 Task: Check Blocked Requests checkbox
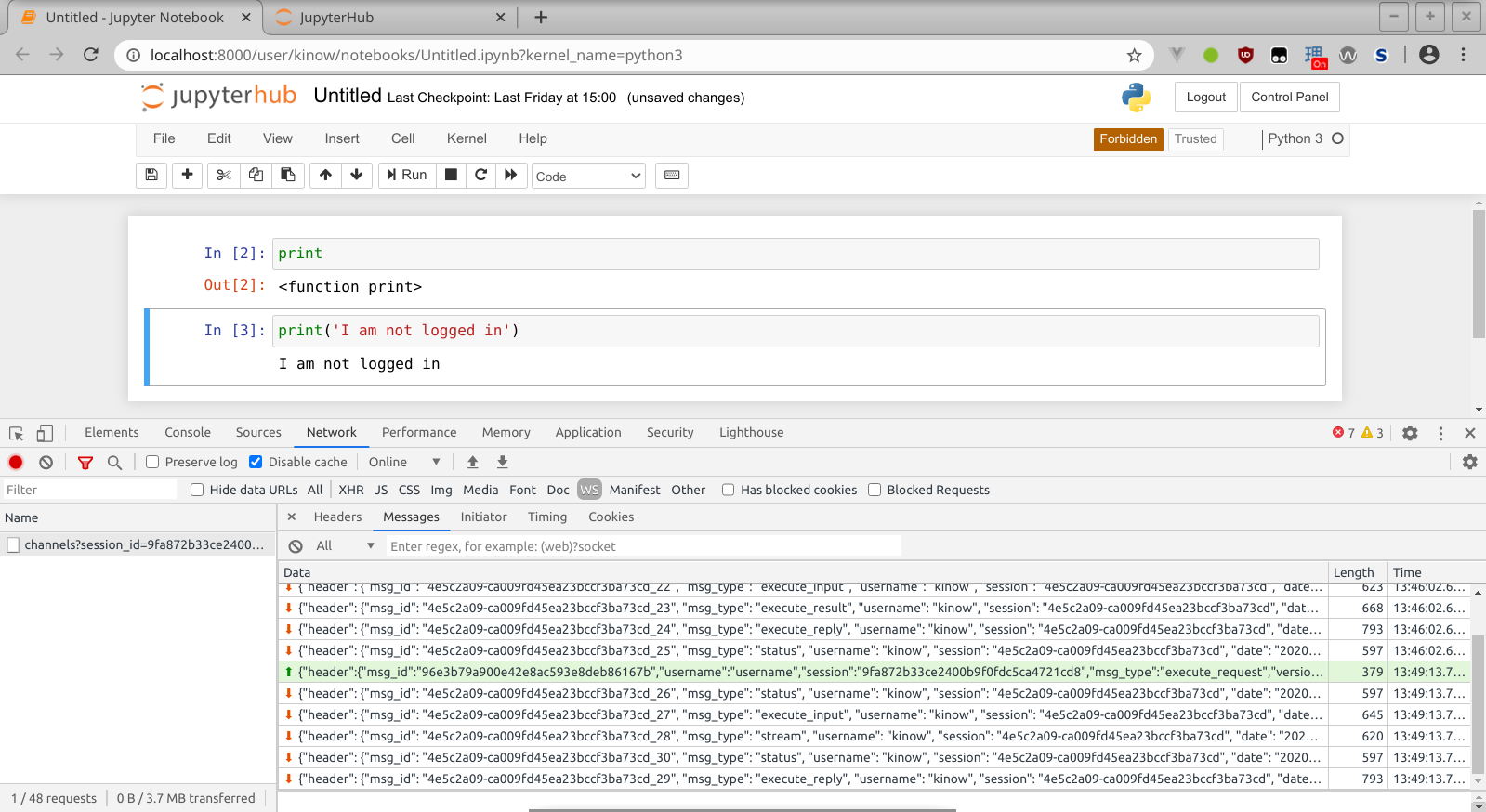tap(875, 490)
